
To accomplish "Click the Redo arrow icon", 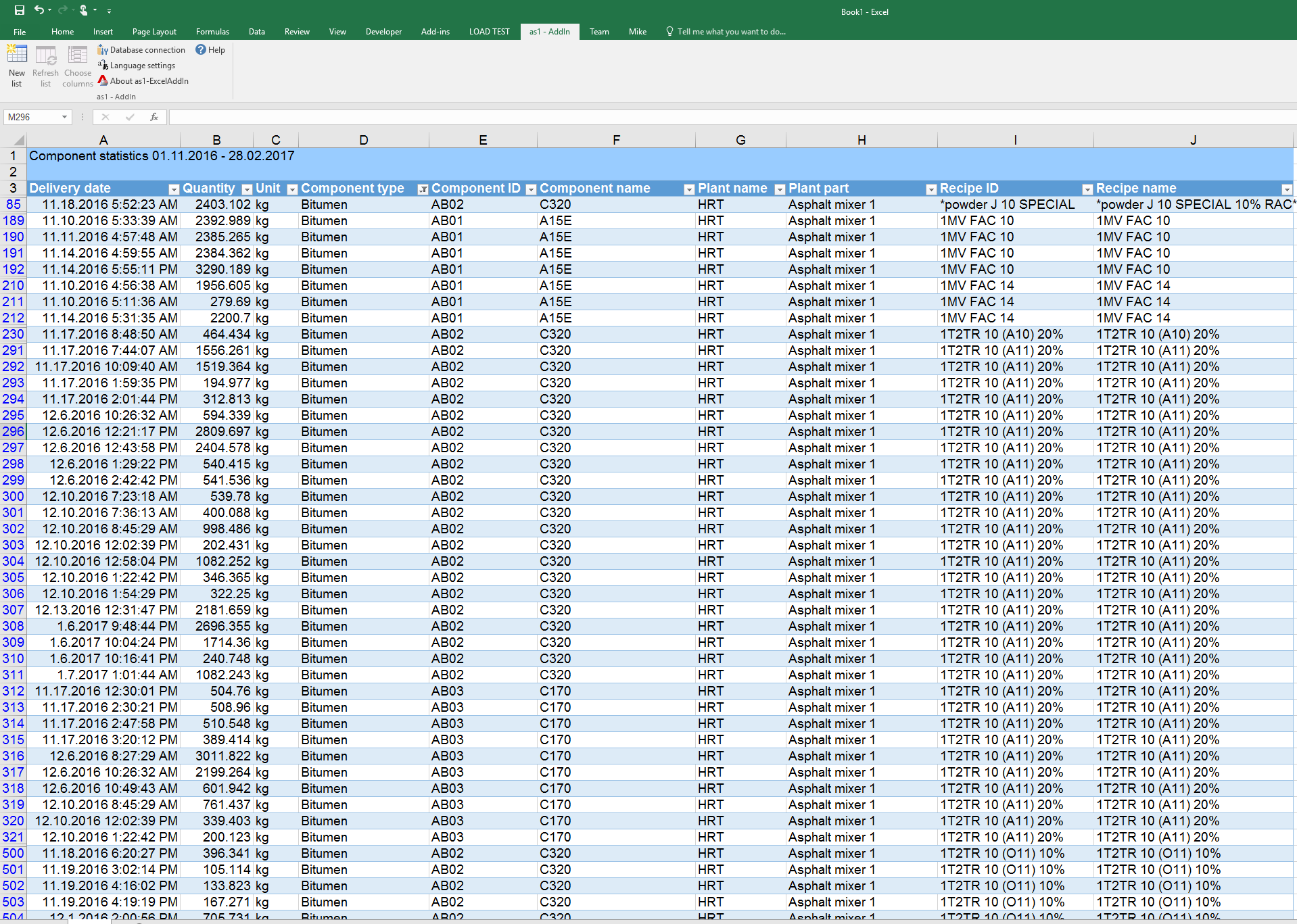I will pos(62,10).
